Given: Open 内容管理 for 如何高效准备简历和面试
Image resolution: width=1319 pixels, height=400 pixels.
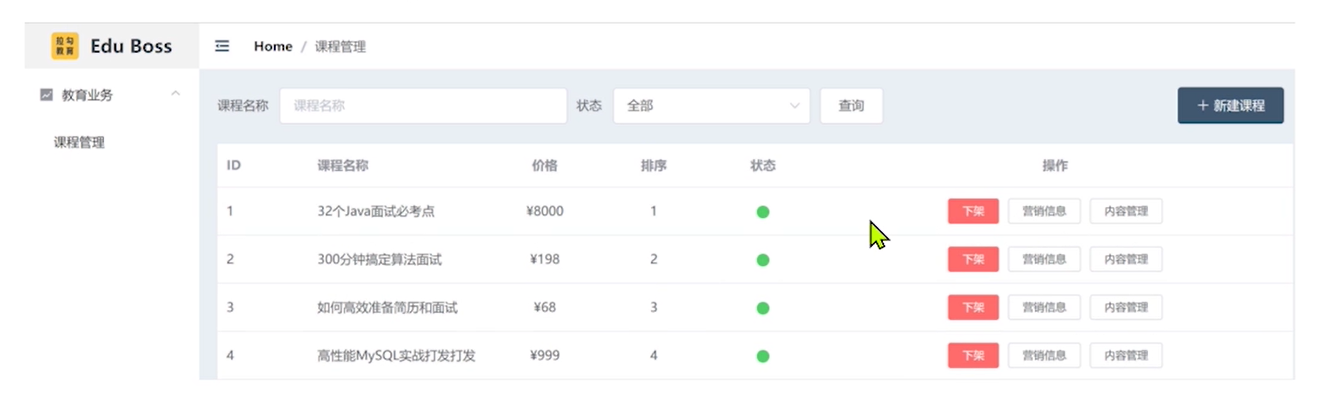Looking at the screenshot, I should click(x=1126, y=307).
